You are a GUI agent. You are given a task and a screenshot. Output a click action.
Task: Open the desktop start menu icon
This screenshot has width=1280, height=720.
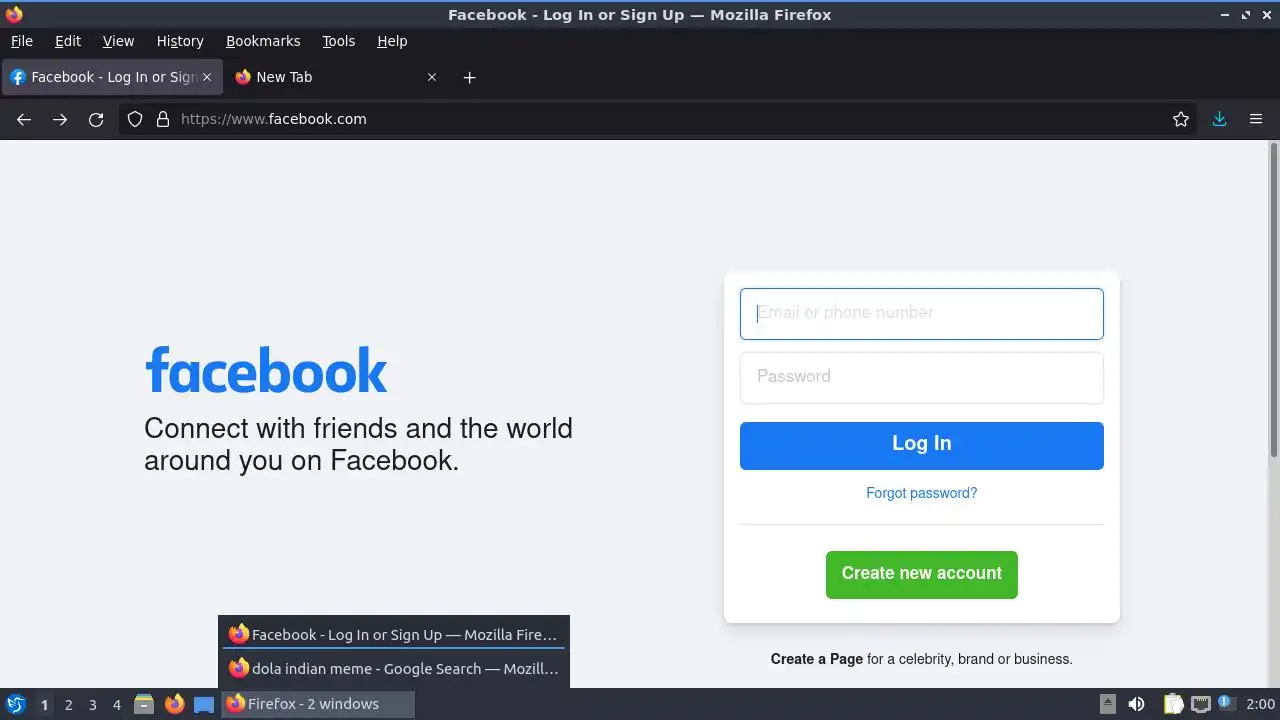(16, 704)
